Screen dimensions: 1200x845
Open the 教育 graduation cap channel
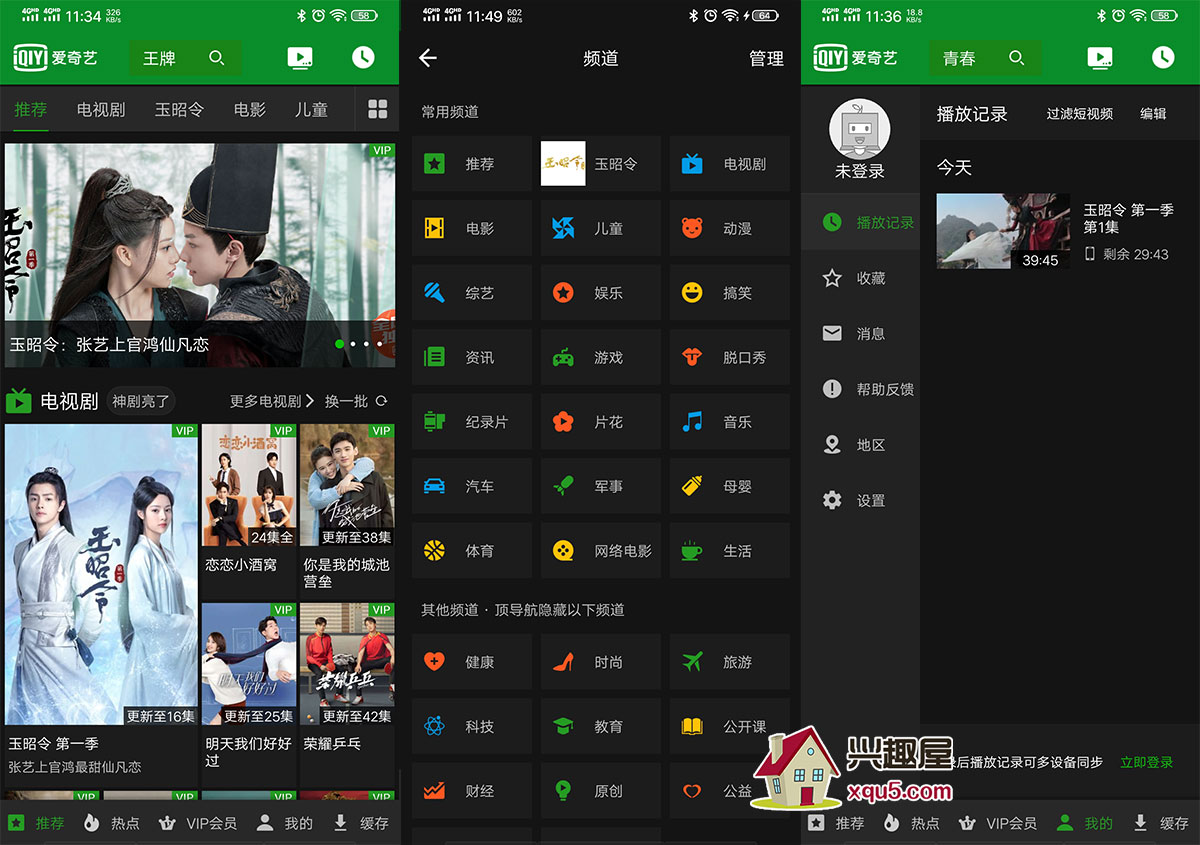pyautogui.click(x=600, y=727)
